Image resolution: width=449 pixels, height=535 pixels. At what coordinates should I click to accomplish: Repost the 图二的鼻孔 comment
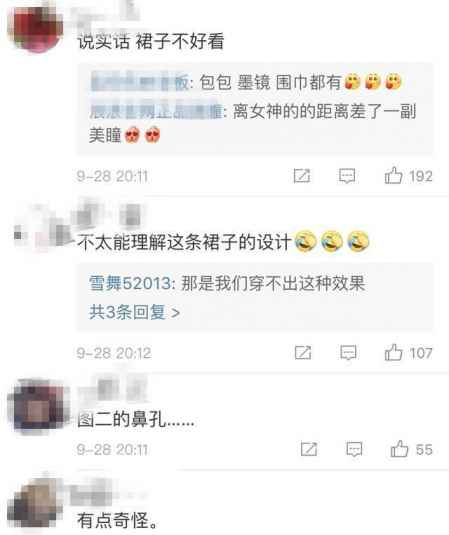tap(309, 449)
